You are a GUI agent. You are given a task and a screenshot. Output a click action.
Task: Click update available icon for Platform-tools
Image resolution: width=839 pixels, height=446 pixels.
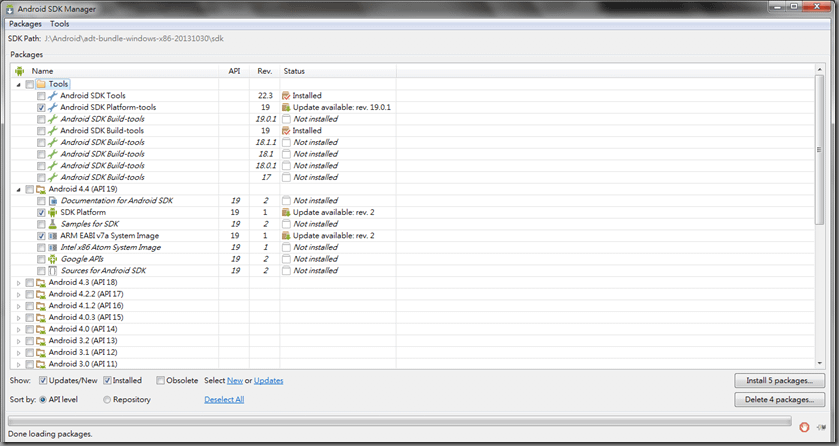[286, 107]
